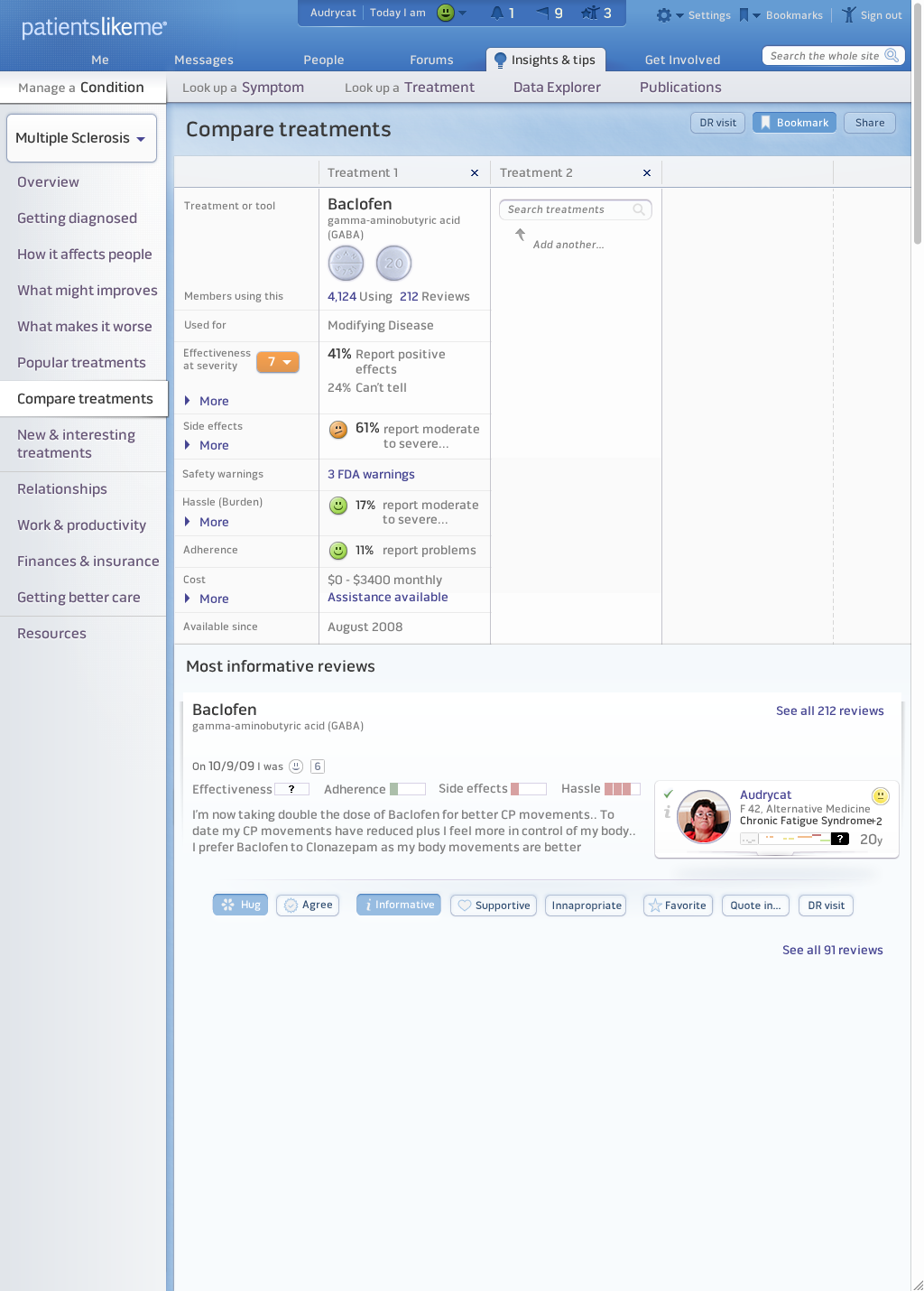Open the messages flag icon showing 9
924x1291 pixels.
click(543, 13)
